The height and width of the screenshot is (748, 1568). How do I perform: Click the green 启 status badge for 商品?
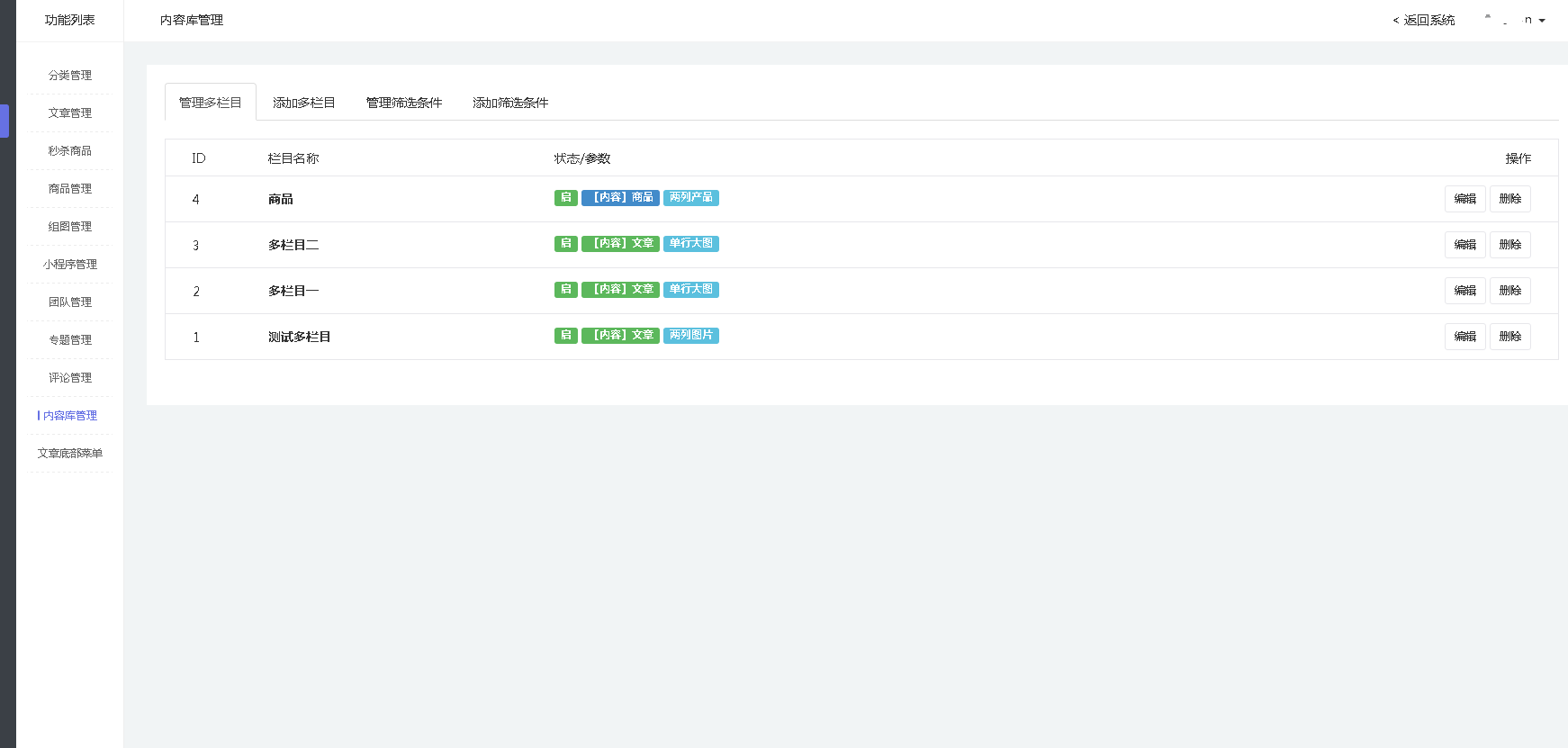[565, 198]
